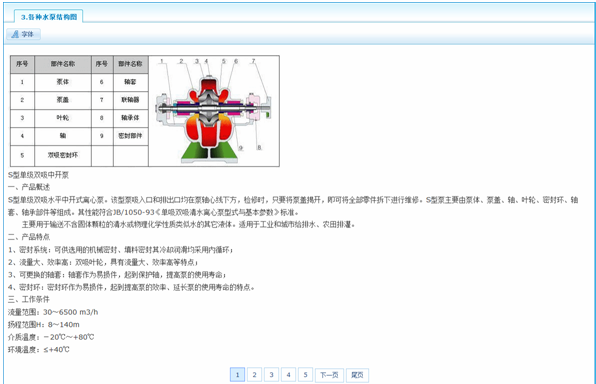Click the S型单级双吸中开泵 title text

(x=38, y=175)
